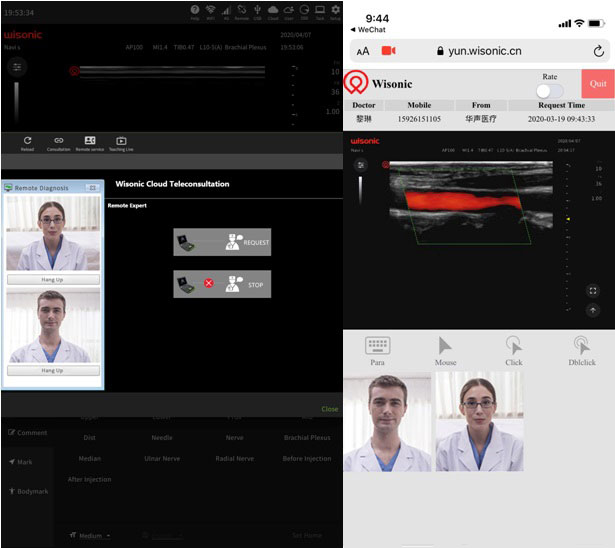The image size is (615, 548).
Task: Open Safari aA text size menu
Action: coord(362,50)
